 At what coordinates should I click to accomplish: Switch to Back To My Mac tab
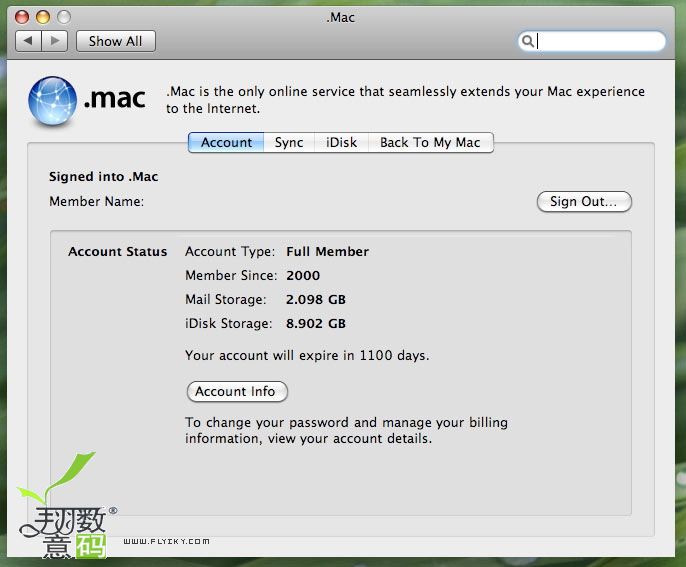pos(430,143)
